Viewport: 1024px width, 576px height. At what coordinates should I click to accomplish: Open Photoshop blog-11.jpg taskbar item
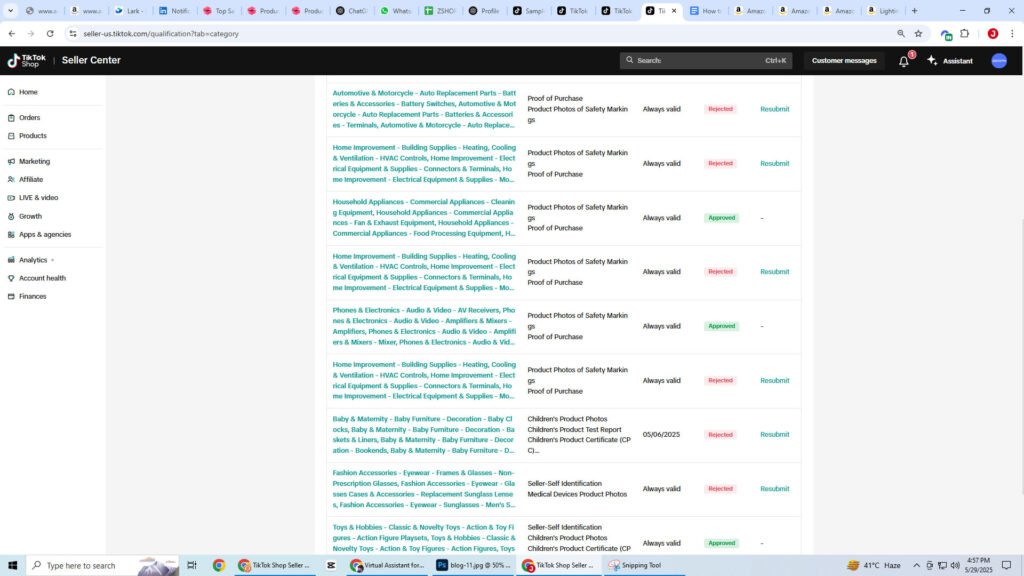(473, 566)
